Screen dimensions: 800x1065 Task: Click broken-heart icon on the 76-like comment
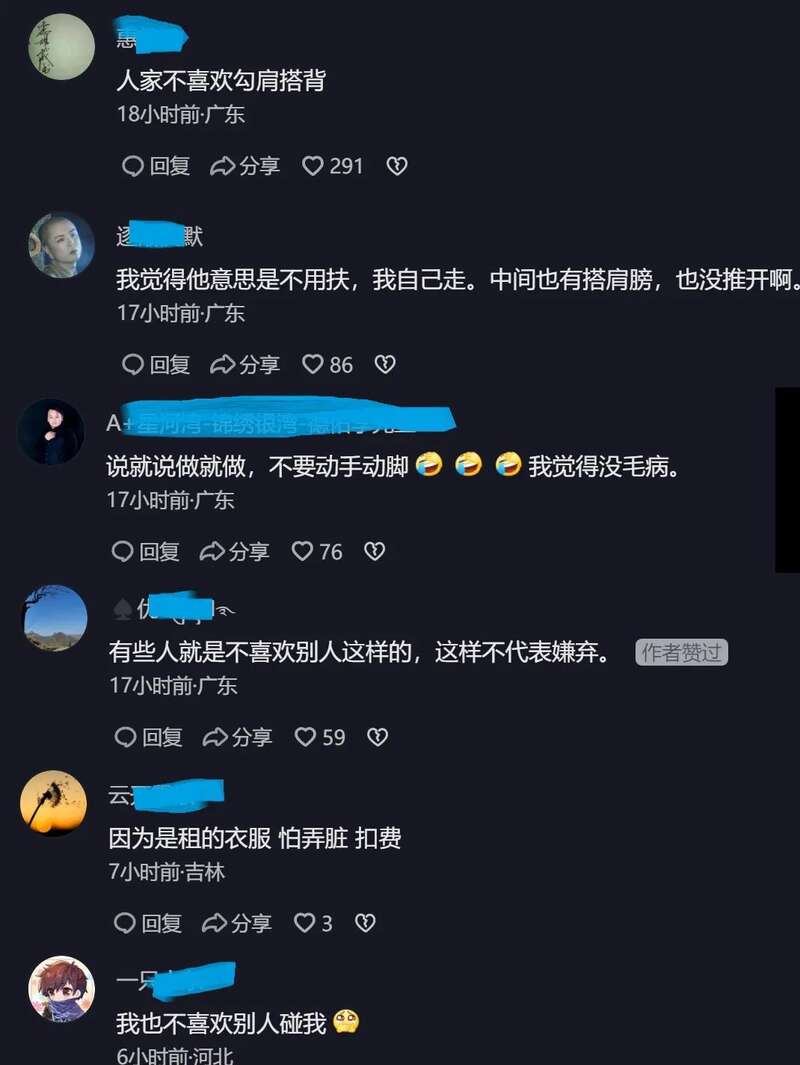(374, 551)
